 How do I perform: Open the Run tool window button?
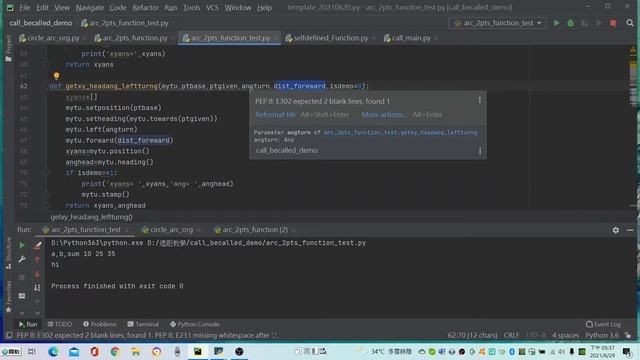click(x=28, y=324)
